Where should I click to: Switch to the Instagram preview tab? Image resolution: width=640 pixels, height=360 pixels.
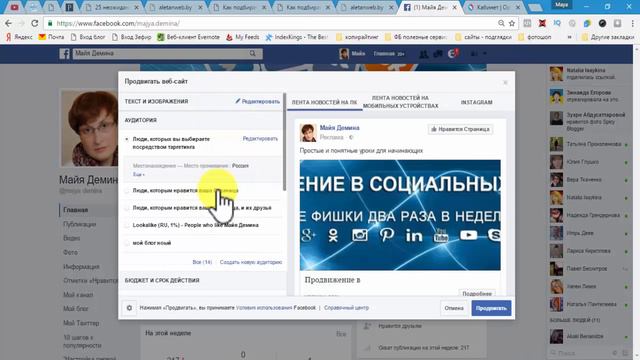476,102
